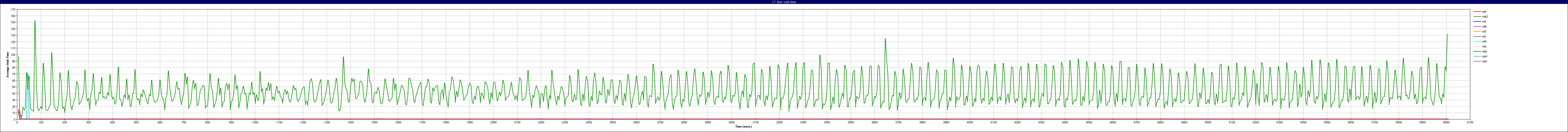1568x132 pixels.
Task: Select the sdf legend label
Action: pyautogui.click(x=1485, y=31)
